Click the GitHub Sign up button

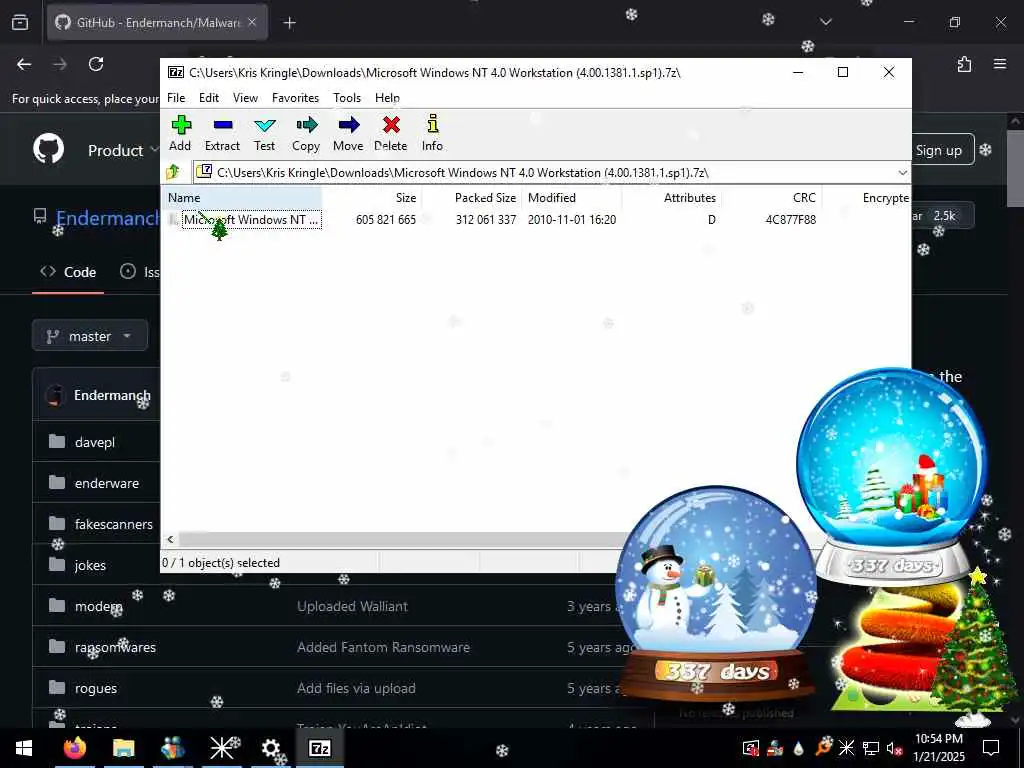[x=938, y=150]
